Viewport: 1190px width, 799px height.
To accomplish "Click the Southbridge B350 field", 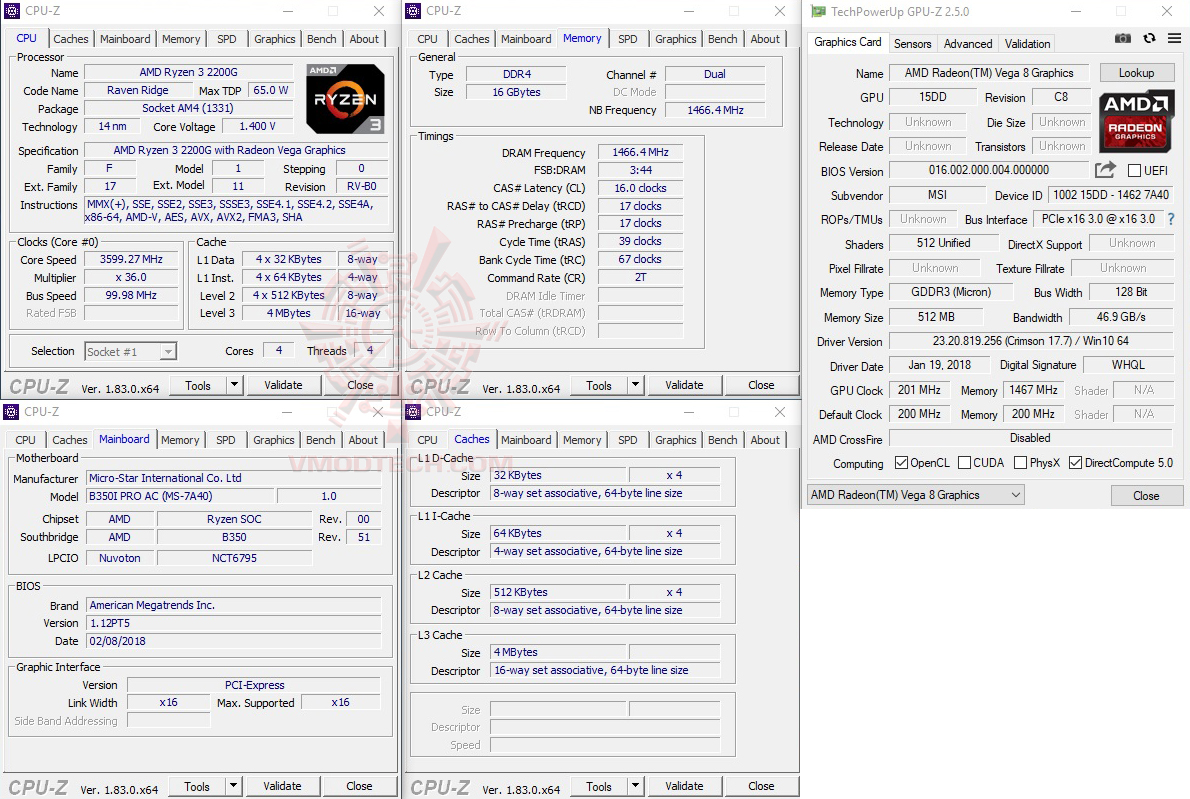I will click(234, 537).
